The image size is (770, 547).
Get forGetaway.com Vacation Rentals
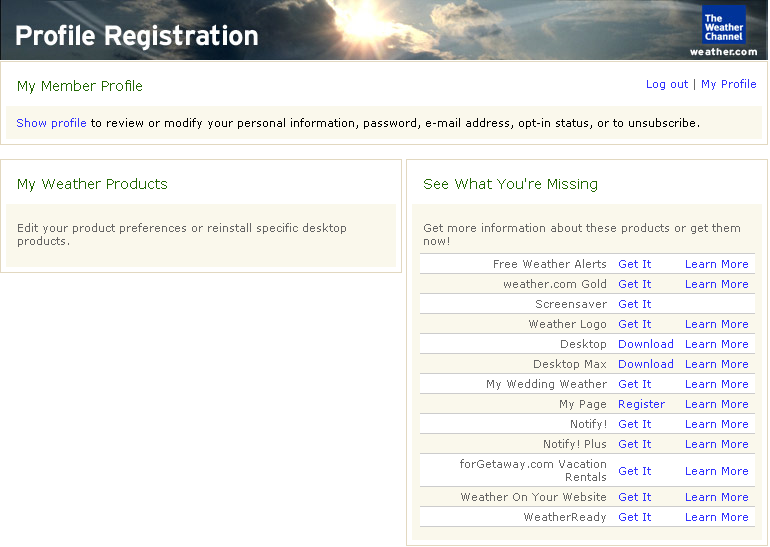(634, 471)
